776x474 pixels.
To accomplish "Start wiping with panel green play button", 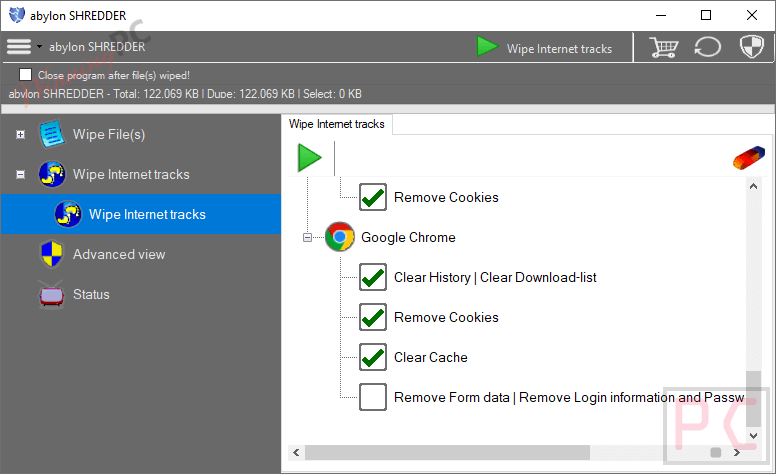I will click(x=310, y=158).
